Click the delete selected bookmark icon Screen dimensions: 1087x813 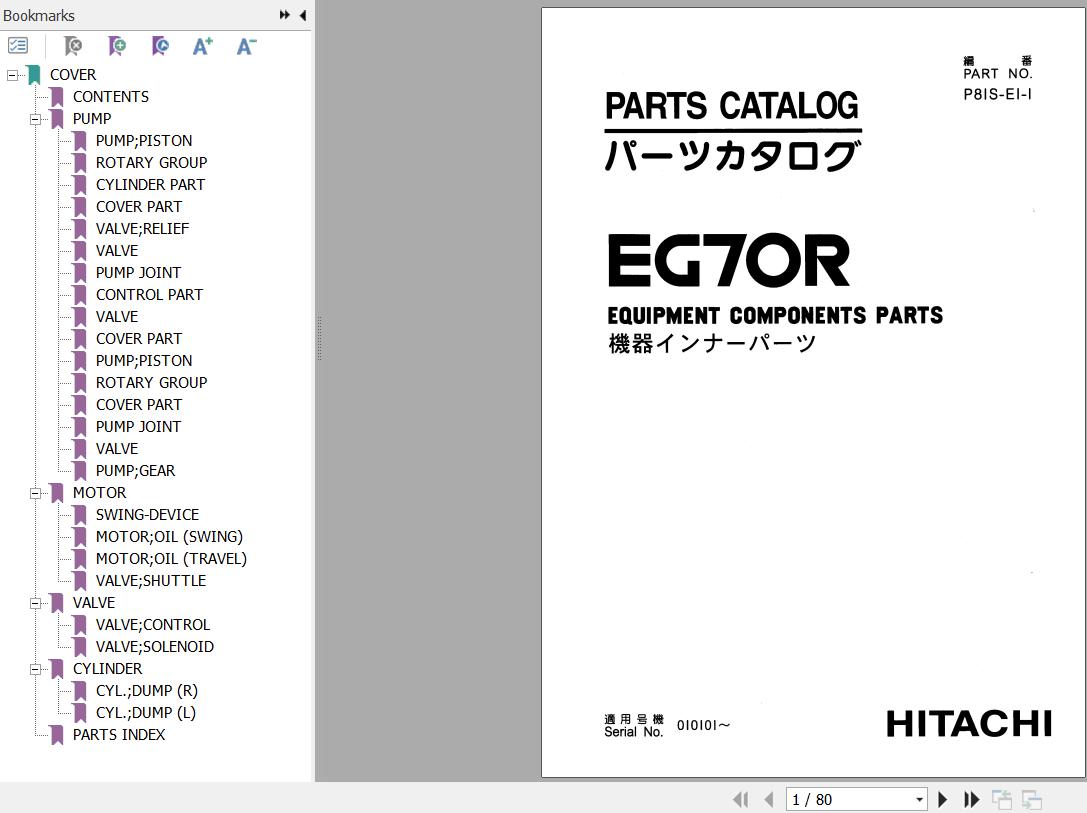(73, 46)
